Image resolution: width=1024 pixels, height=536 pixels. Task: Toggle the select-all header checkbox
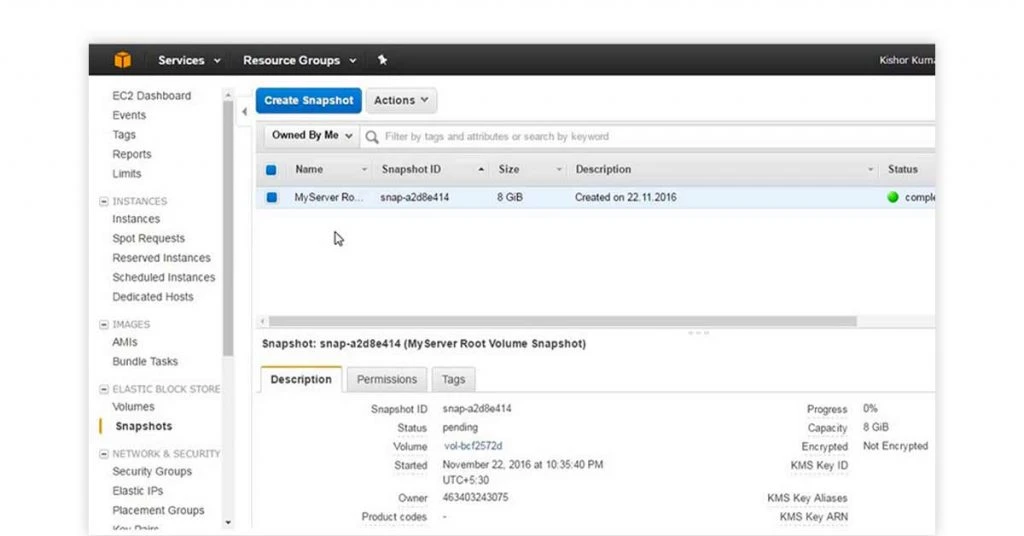point(271,170)
